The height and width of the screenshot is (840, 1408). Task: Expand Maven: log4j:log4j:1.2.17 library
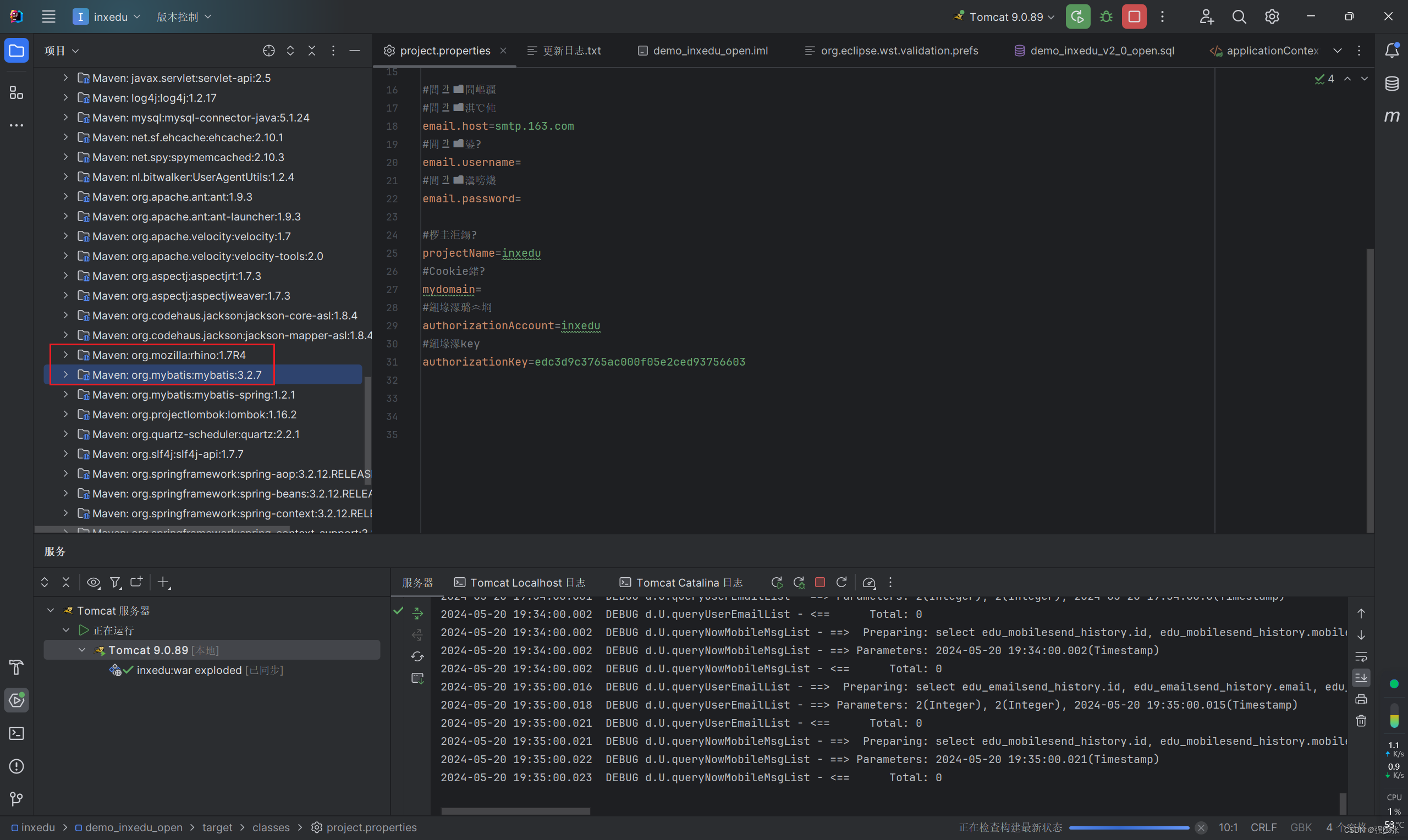pyautogui.click(x=65, y=97)
